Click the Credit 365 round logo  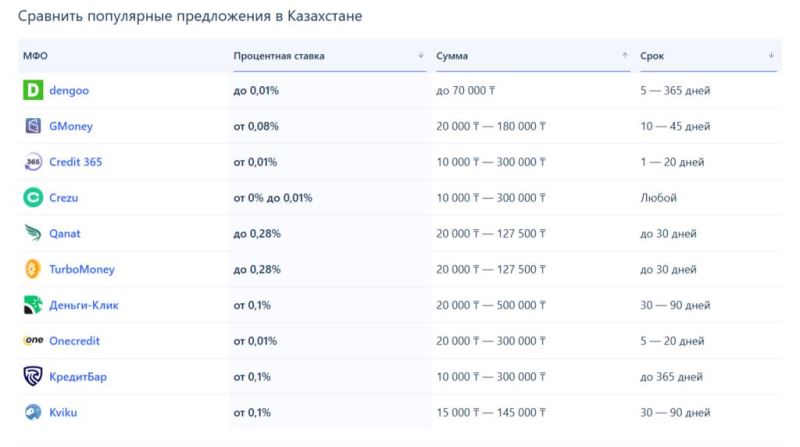(33, 162)
